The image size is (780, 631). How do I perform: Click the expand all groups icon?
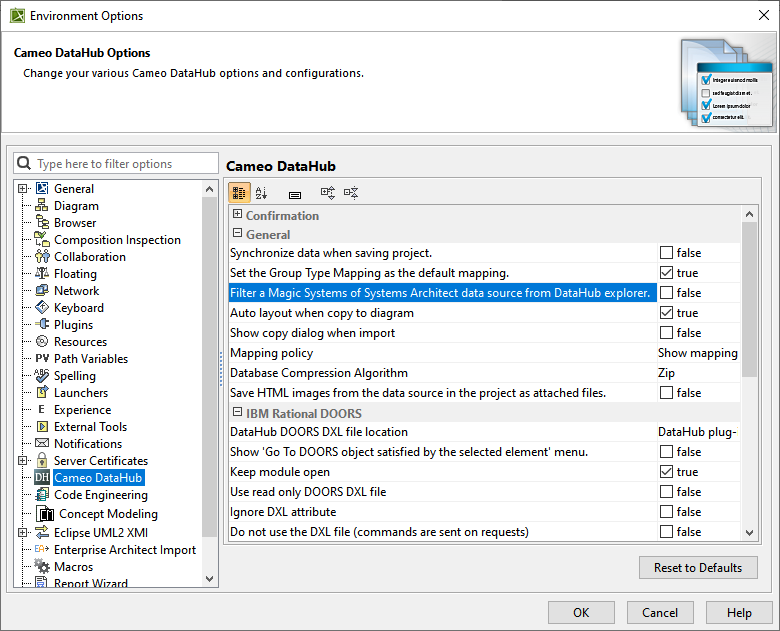(328, 193)
